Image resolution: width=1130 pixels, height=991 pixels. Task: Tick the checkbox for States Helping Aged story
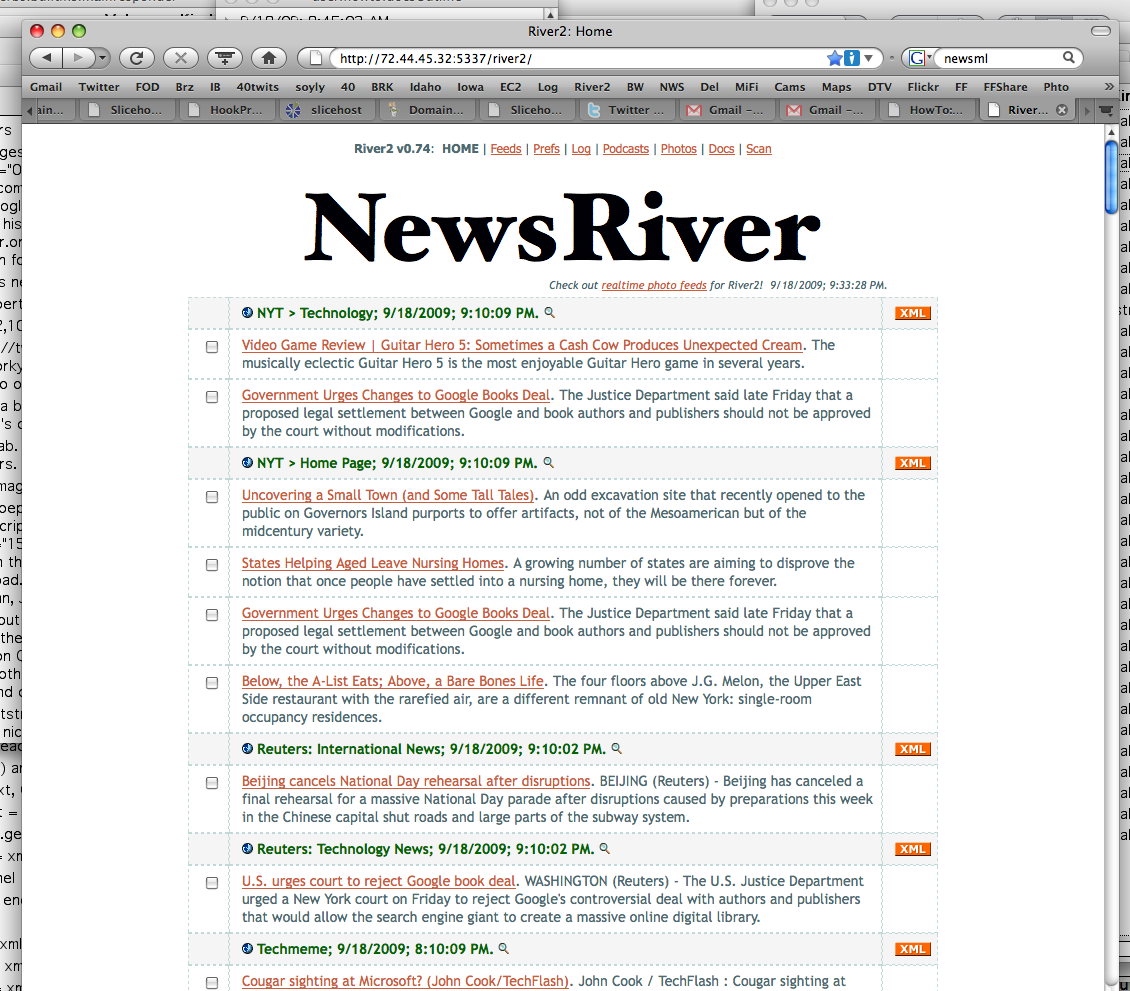coord(212,565)
